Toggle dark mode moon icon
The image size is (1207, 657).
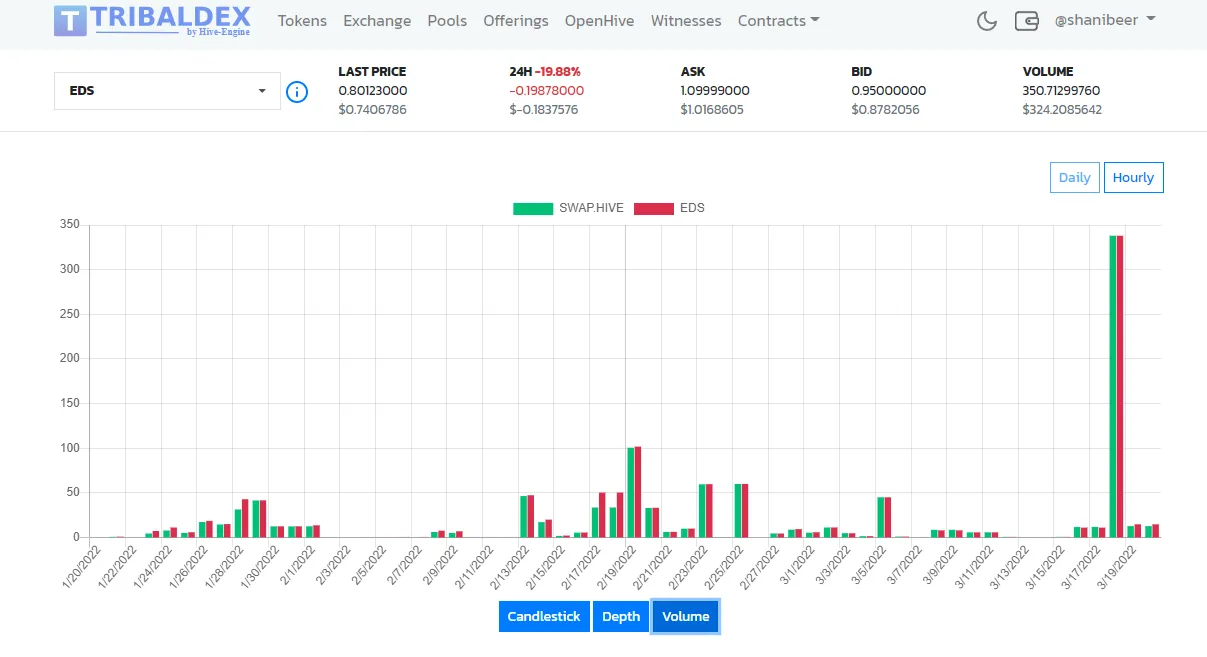tap(987, 21)
